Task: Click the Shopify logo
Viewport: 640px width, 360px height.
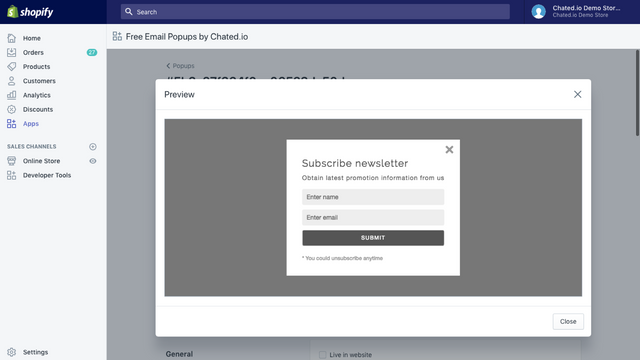Action: tap(30, 12)
